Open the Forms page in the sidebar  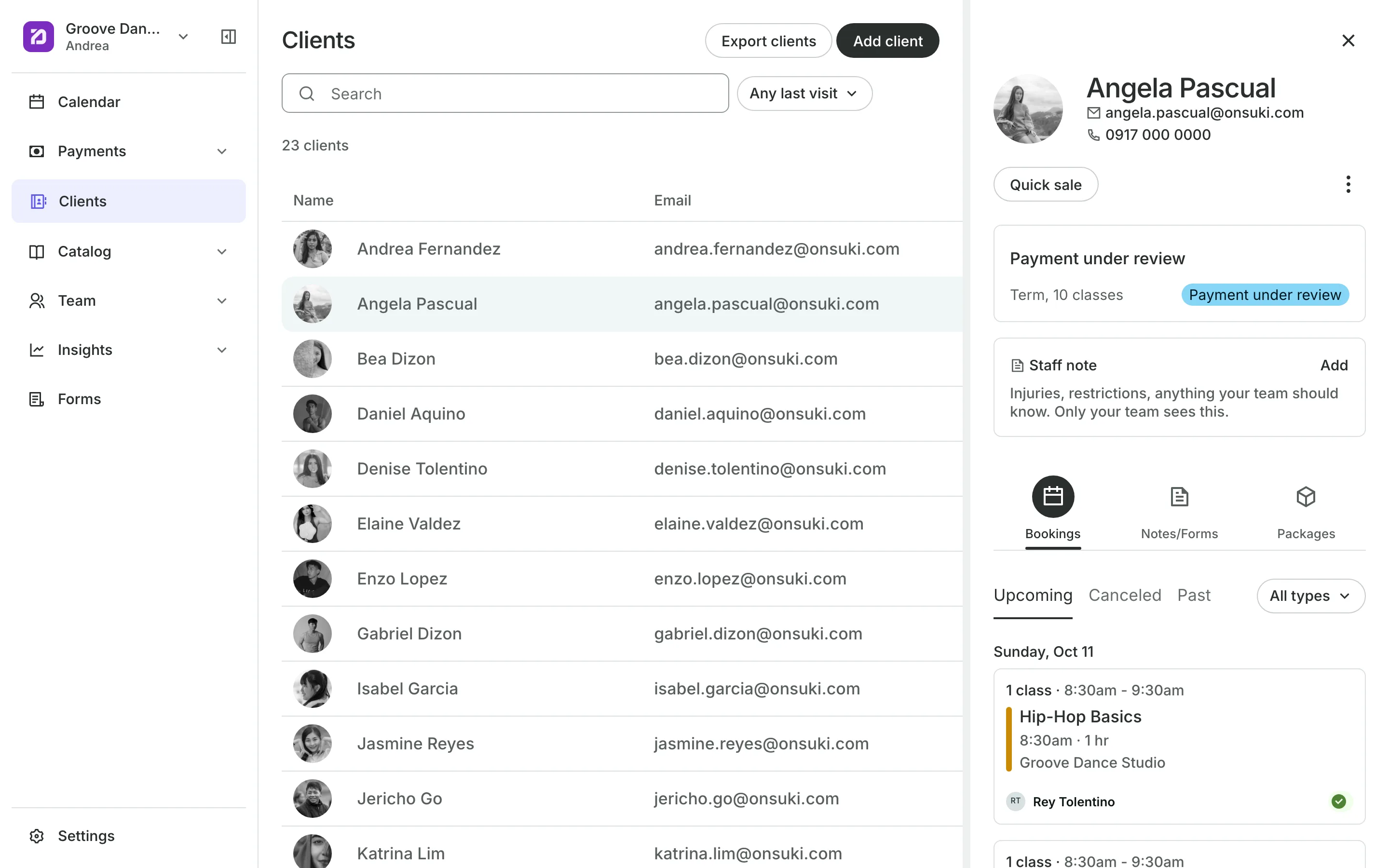point(129,399)
